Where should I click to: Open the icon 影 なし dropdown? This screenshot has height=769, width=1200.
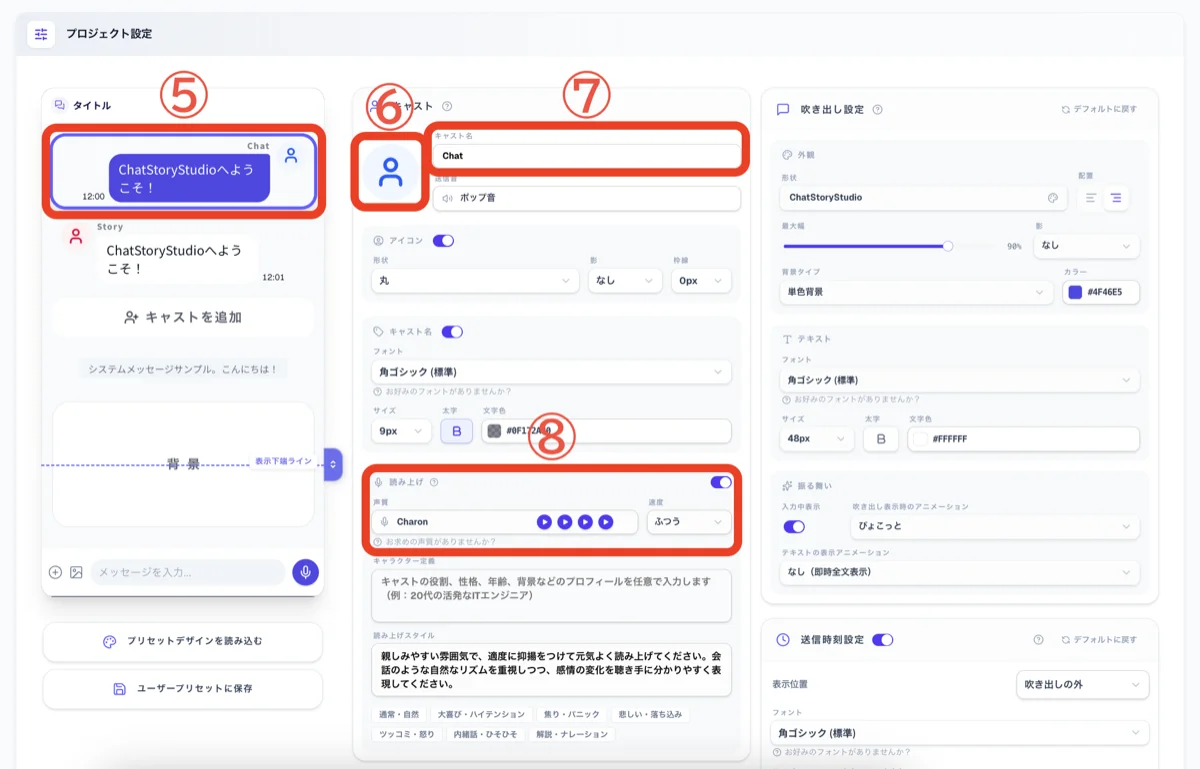[625, 281]
